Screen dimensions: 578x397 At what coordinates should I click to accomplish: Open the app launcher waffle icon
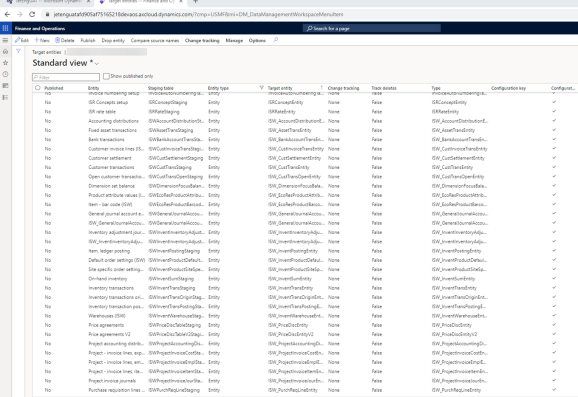[x=5, y=28]
